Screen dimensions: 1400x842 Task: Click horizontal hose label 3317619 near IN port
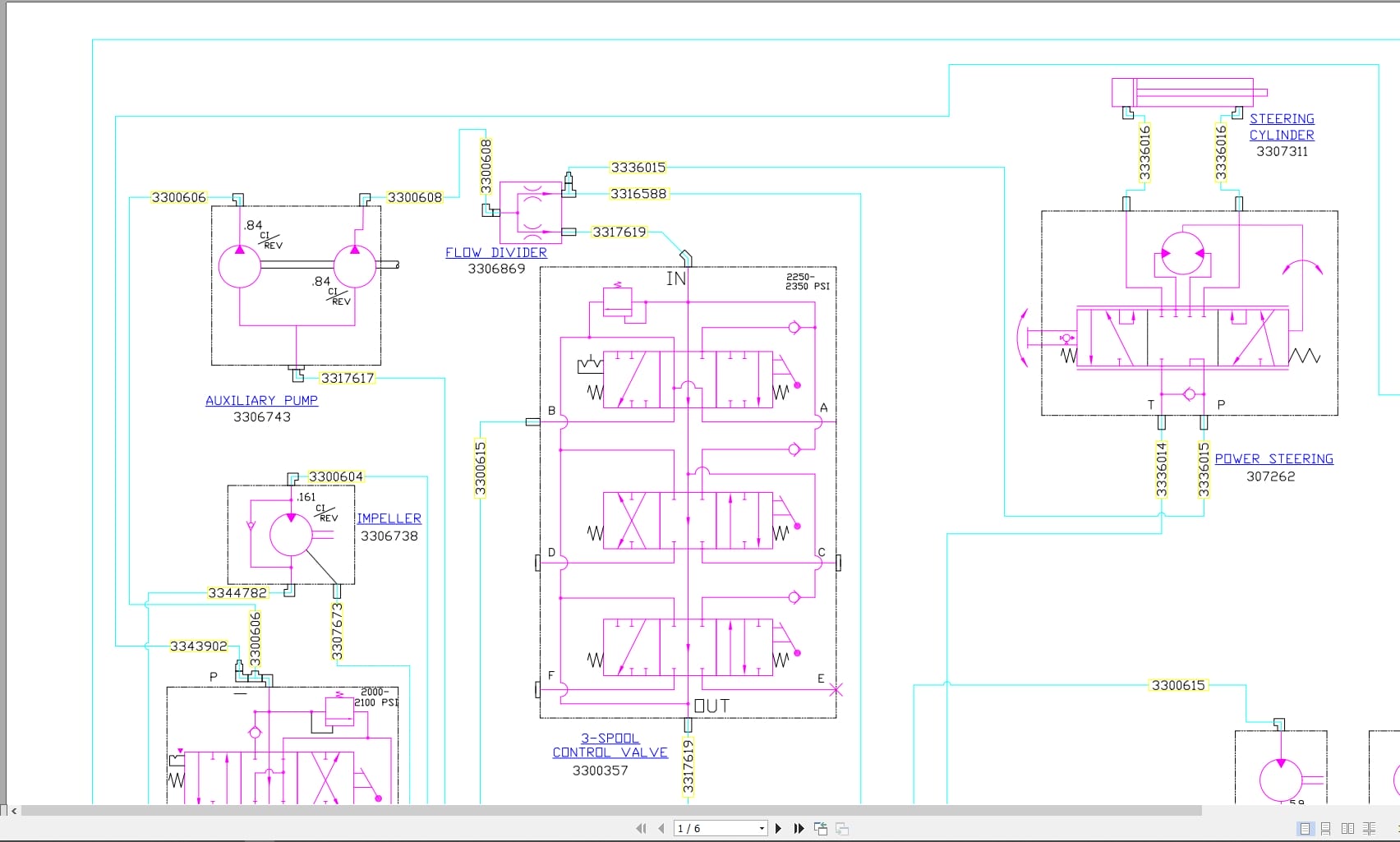pos(619,232)
